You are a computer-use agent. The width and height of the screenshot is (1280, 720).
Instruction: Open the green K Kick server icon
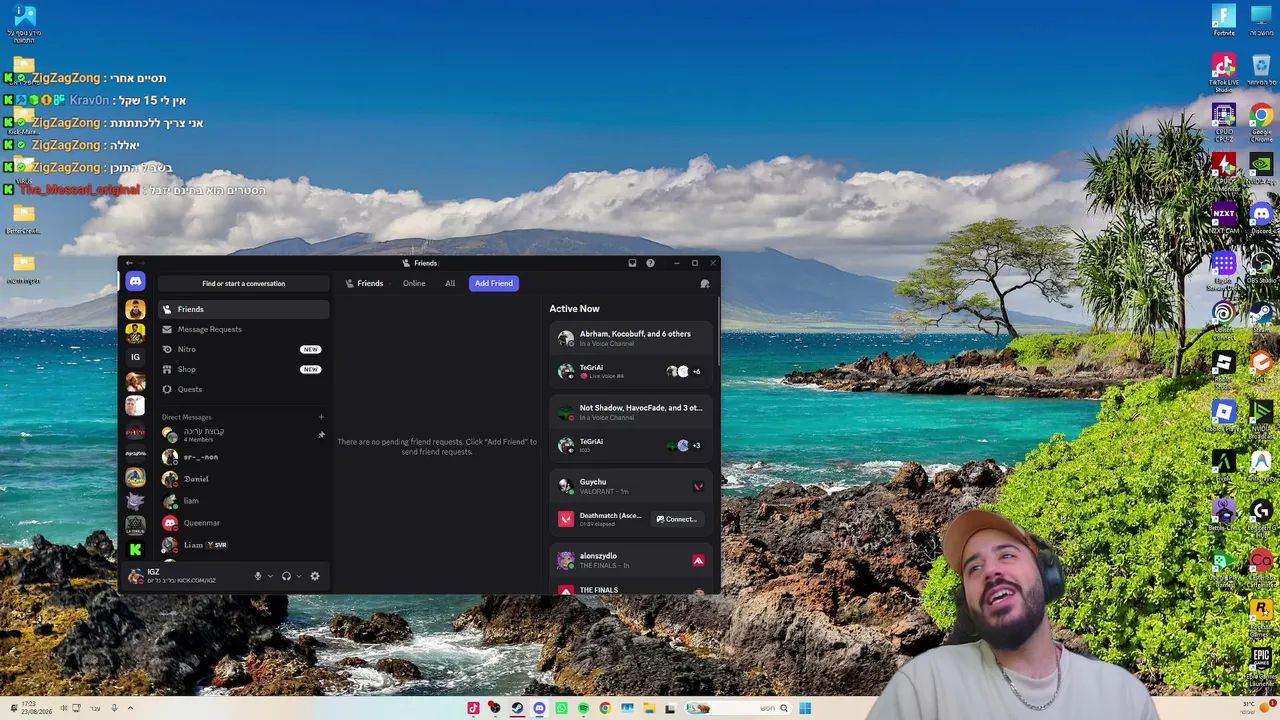pos(135,548)
